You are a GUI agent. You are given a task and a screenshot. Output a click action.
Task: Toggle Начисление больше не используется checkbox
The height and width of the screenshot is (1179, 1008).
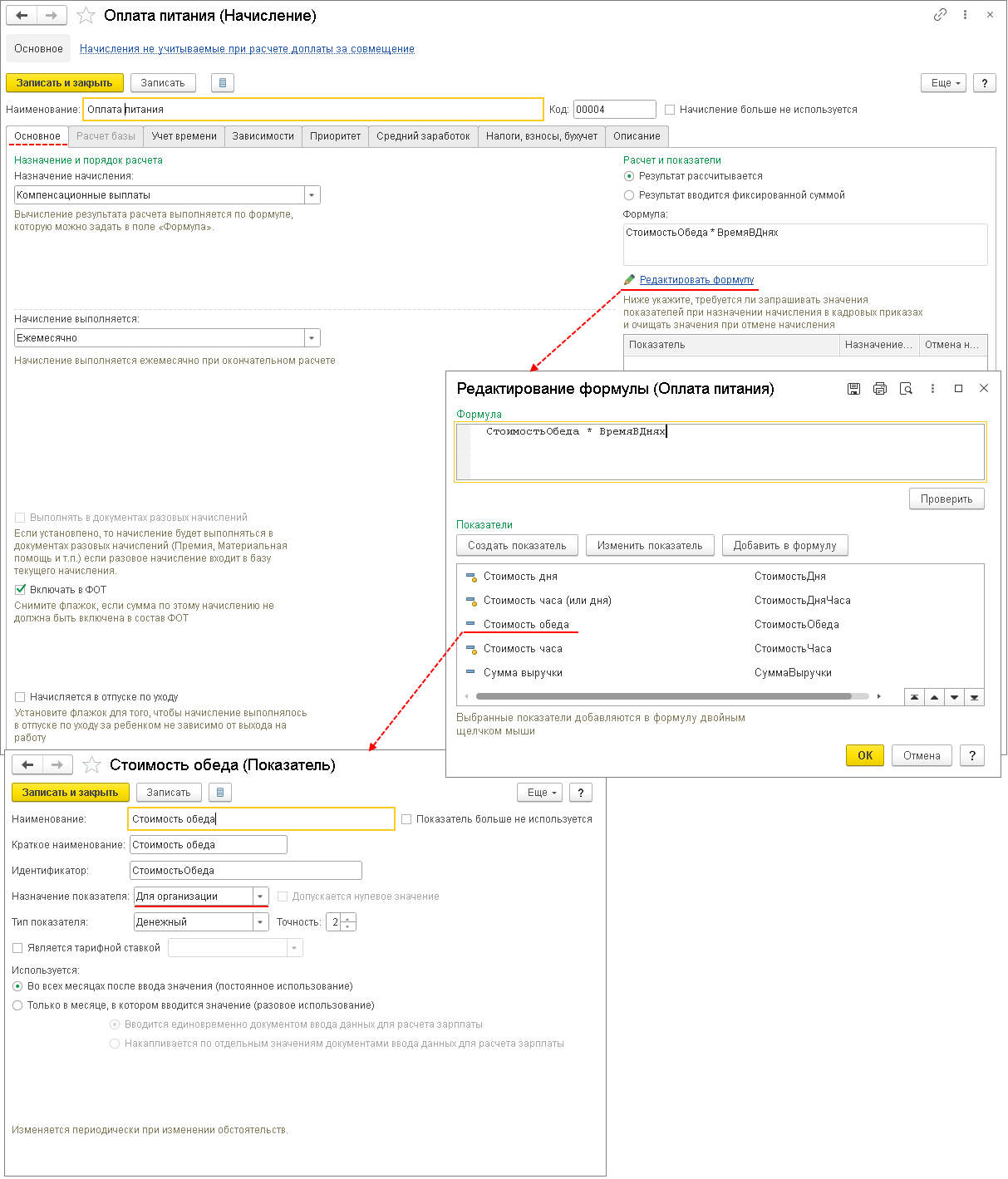(x=670, y=110)
